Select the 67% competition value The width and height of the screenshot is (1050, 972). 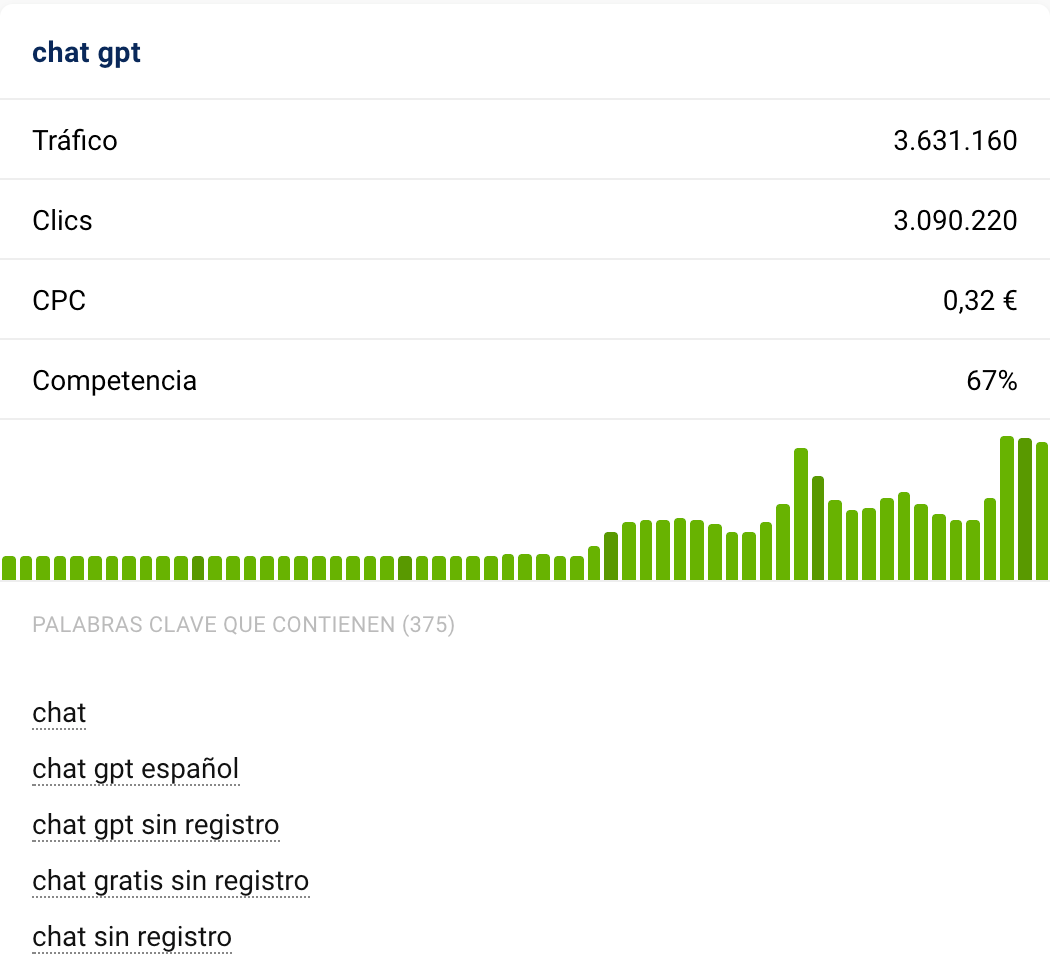tap(991, 380)
